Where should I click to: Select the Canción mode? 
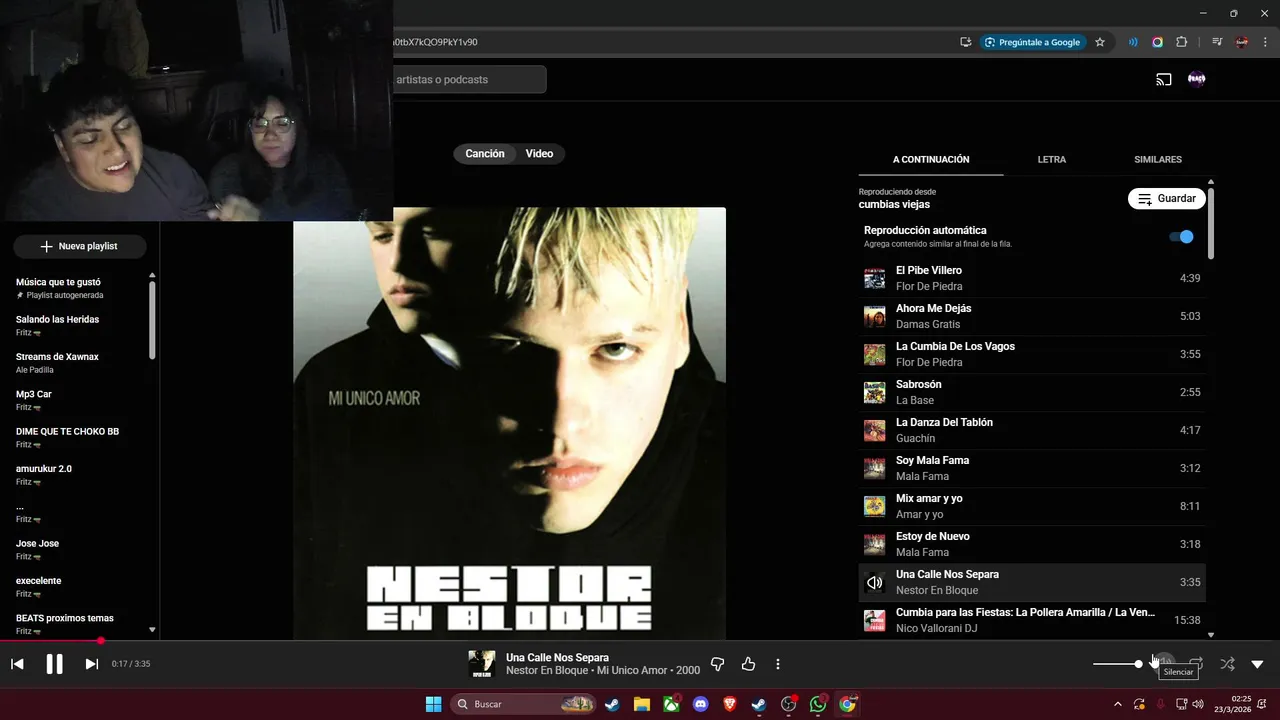[x=485, y=154]
